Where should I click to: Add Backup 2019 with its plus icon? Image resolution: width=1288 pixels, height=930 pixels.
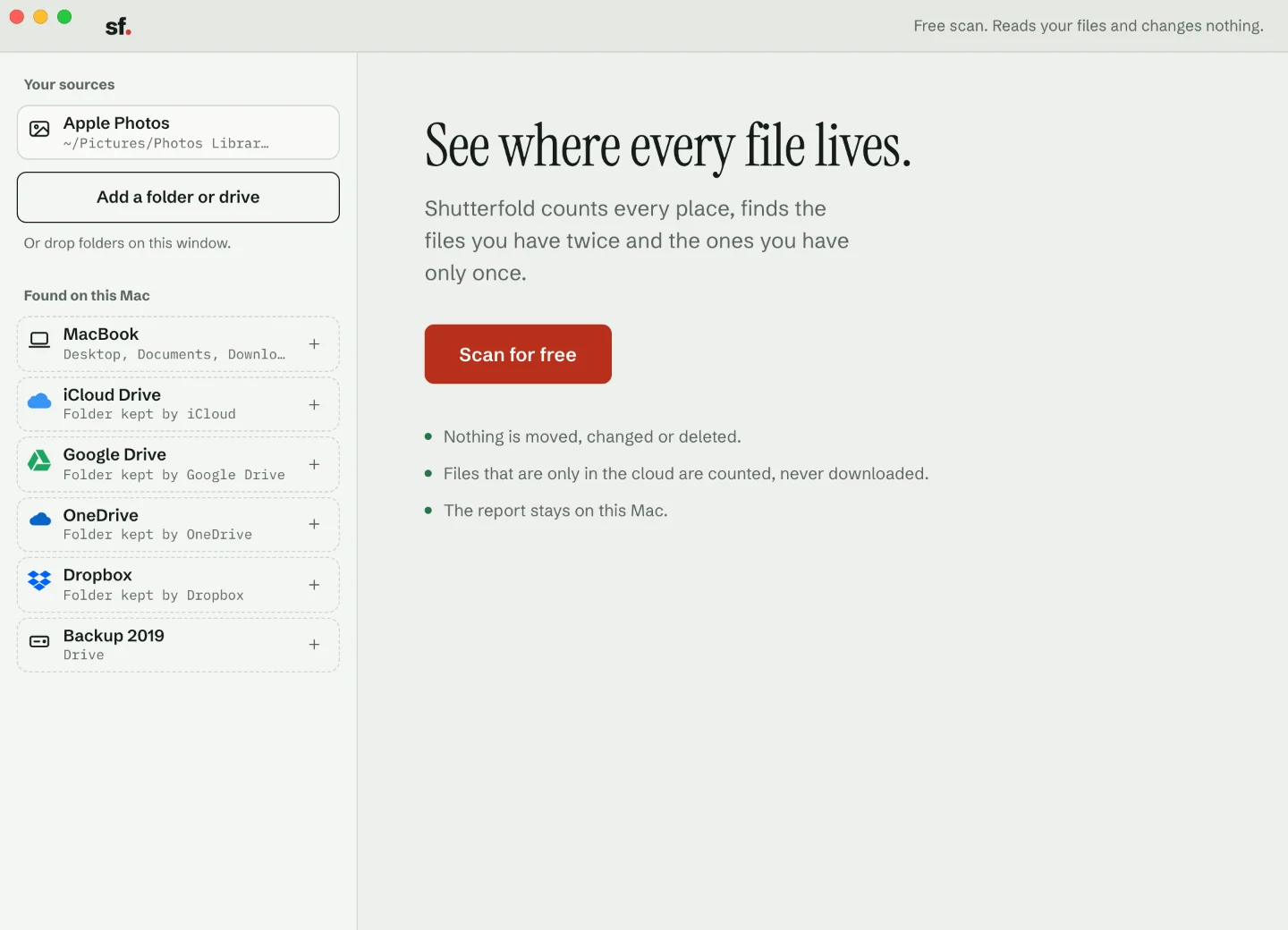point(314,644)
